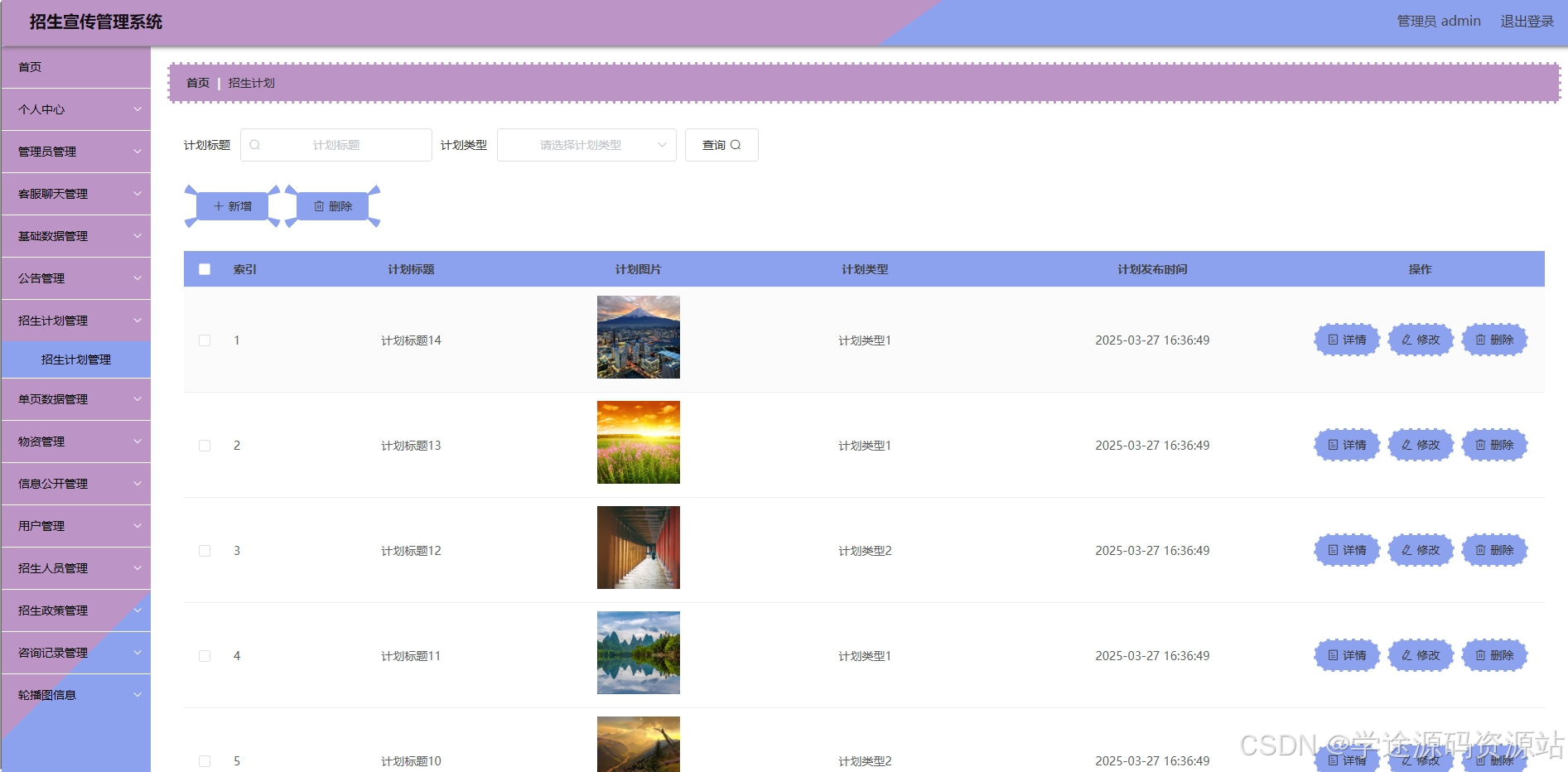Image resolution: width=1568 pixels, height=772 pixels.
Task: Click the 计划标题10 cell
Action: click(x=411, y=761)
